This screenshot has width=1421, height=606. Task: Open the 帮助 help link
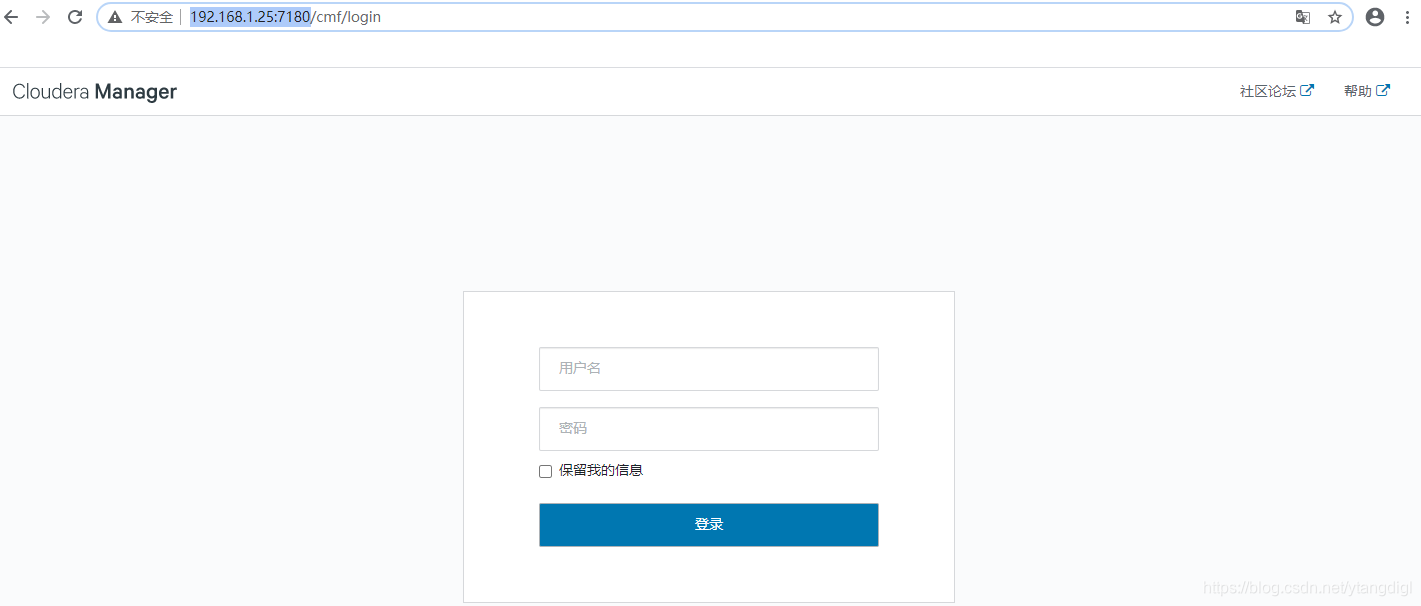1359,90
